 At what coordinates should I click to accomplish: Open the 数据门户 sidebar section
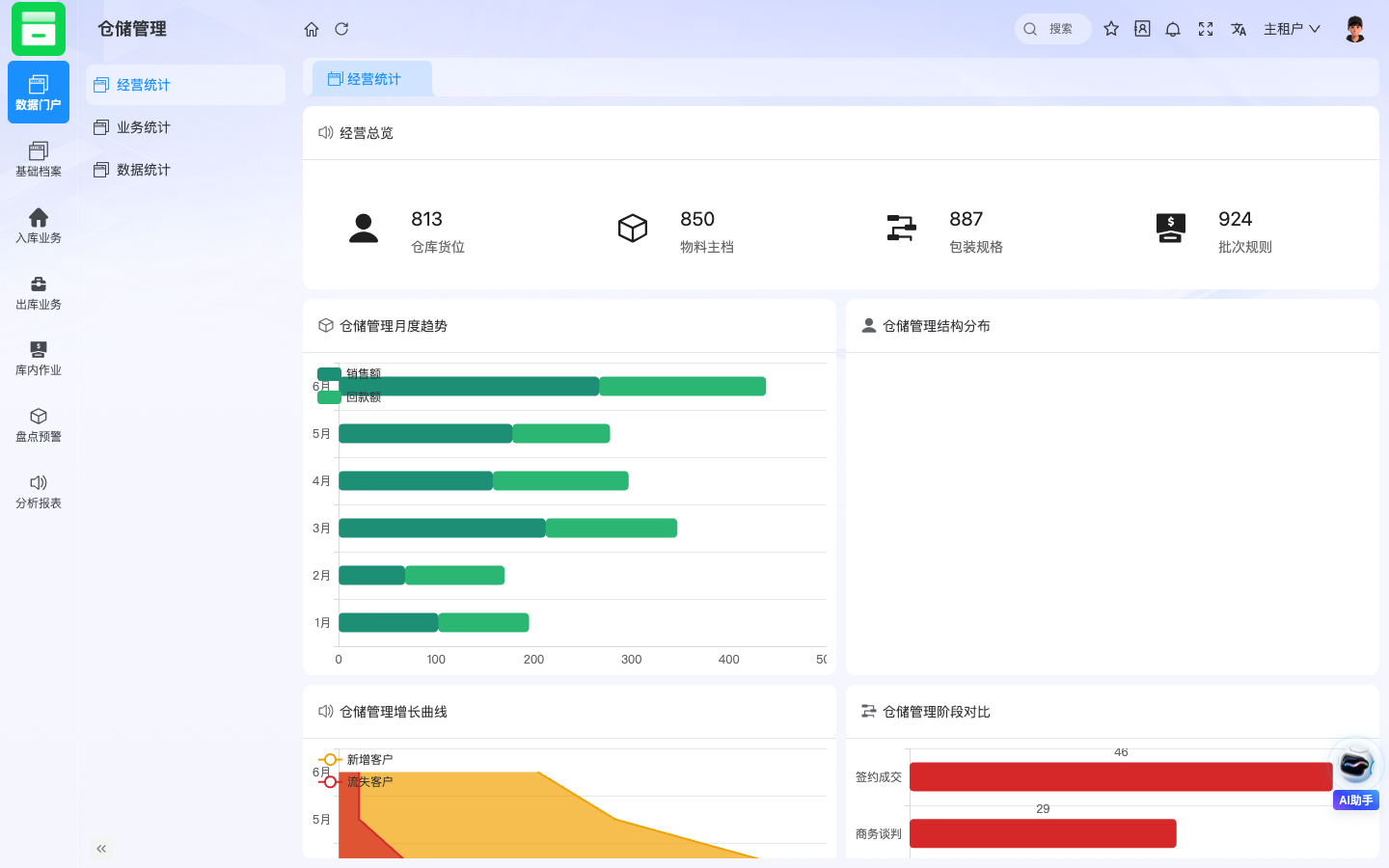coord(39,93)
